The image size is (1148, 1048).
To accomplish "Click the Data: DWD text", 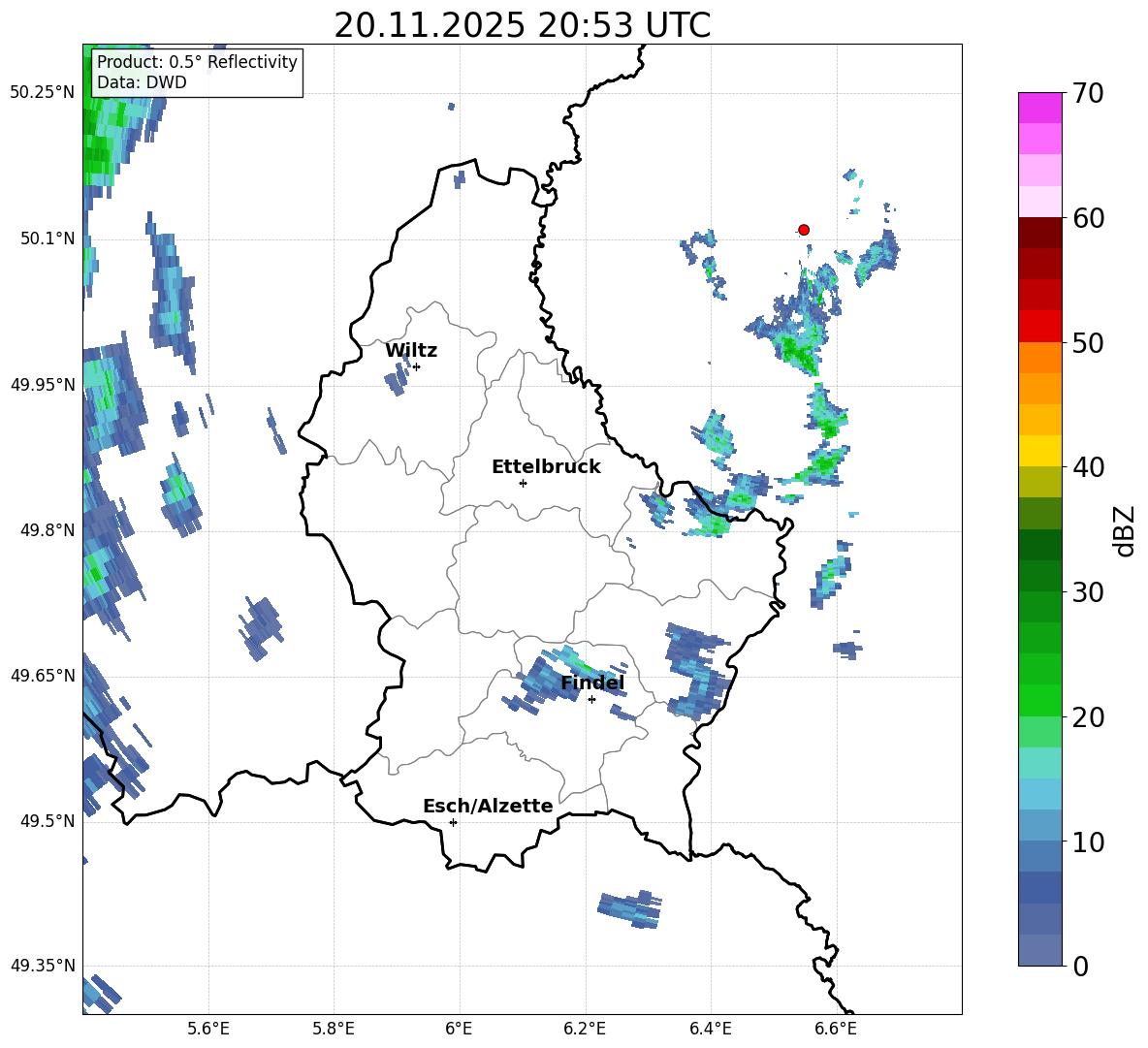I will coord(142,82).
